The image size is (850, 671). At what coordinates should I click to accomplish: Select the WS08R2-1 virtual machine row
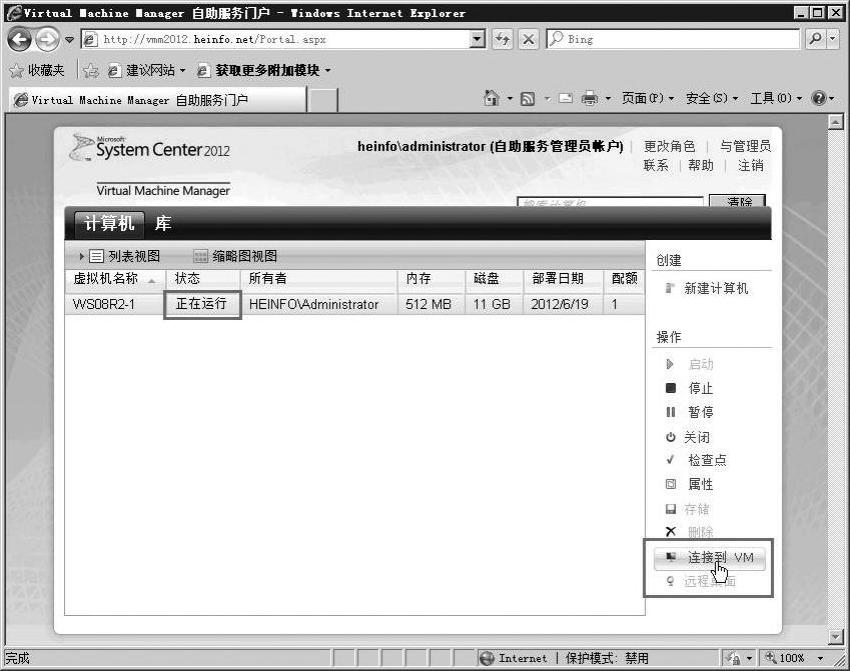(355, 304)
